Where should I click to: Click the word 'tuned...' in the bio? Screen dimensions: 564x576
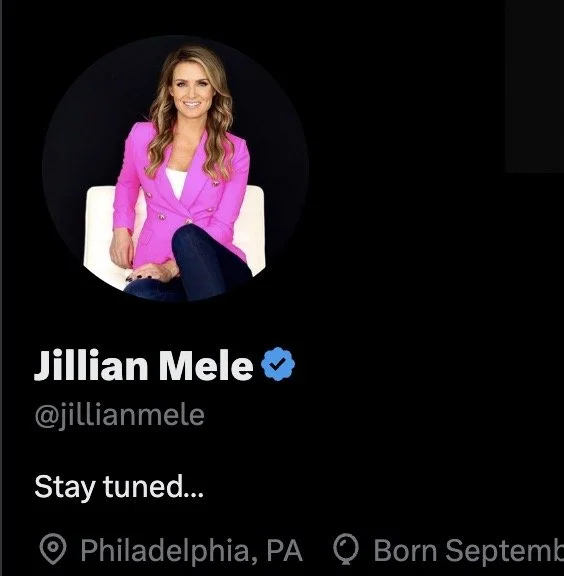(x=153, y=486)
